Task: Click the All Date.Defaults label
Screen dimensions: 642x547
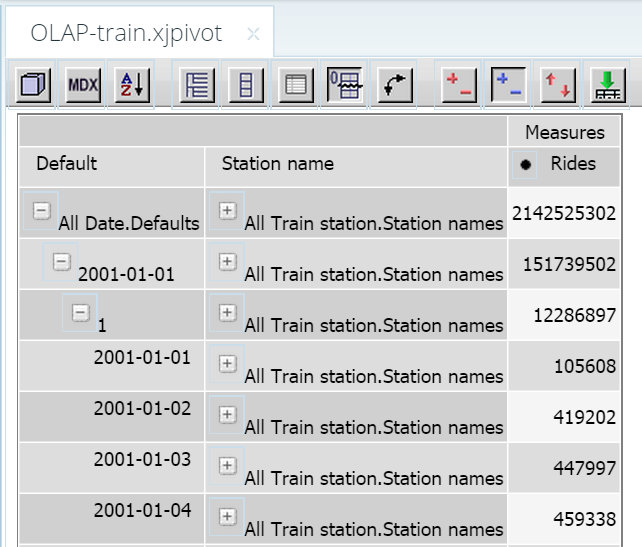Action: (129, 224)
